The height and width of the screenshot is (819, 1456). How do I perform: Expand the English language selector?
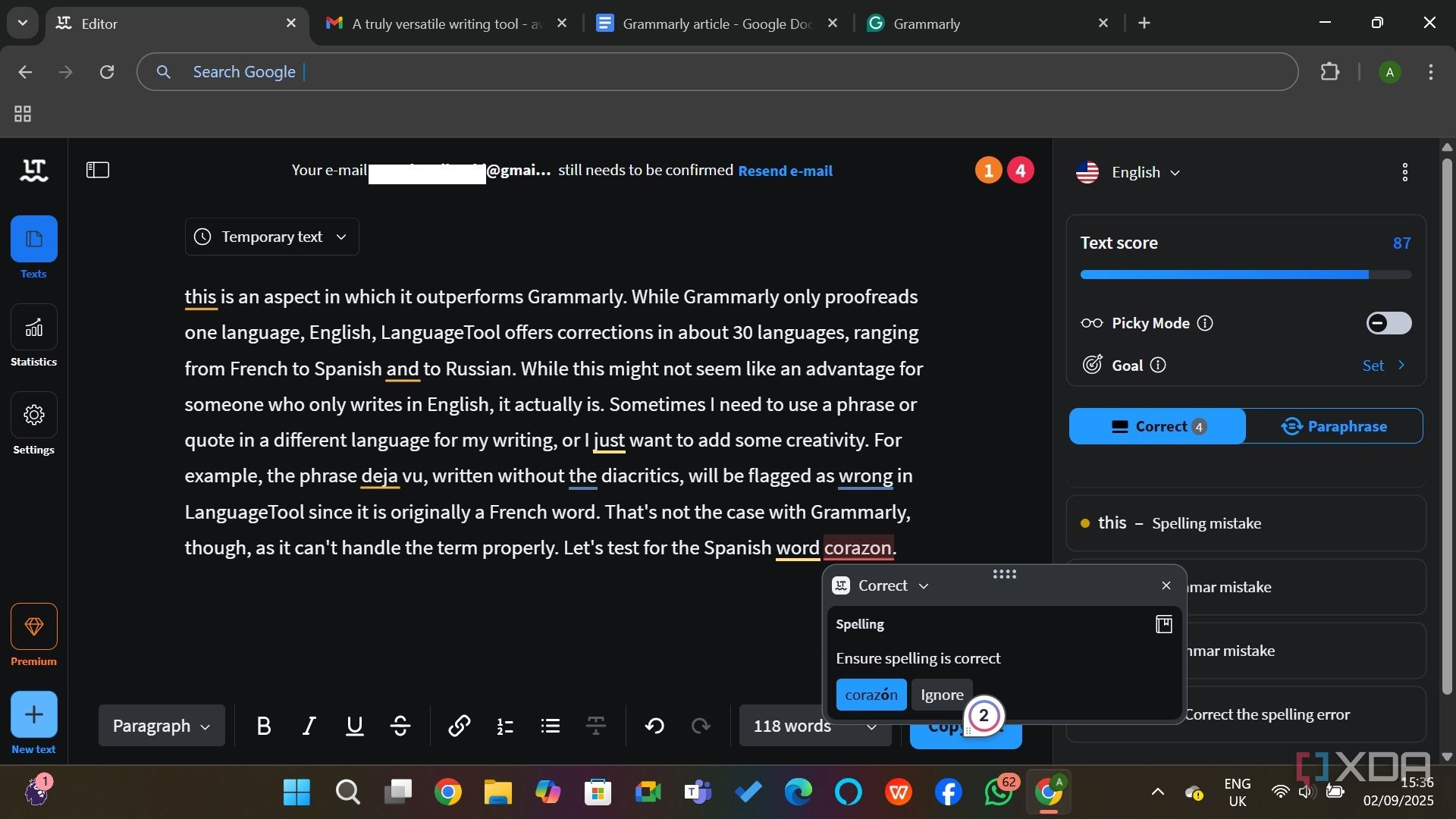[x=1128, y=172]
